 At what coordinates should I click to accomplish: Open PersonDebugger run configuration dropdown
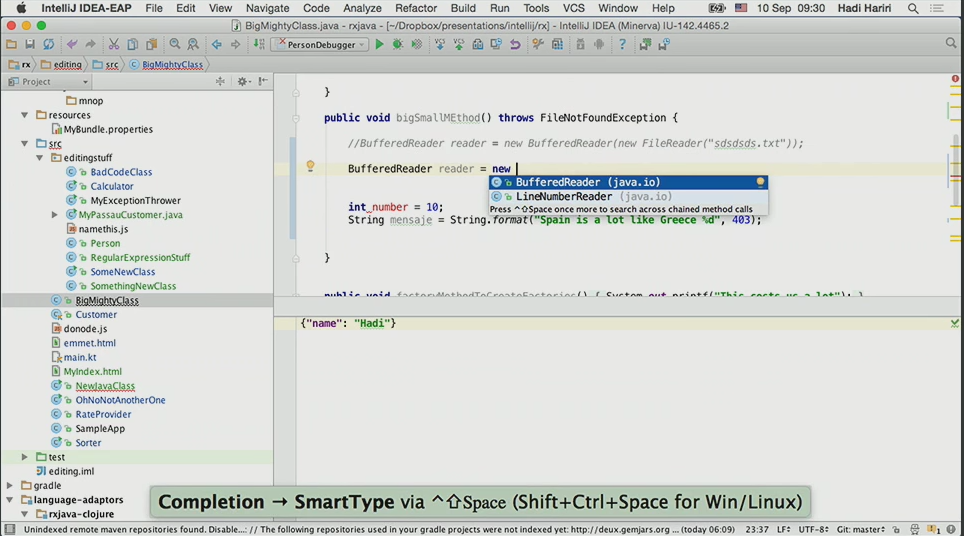tap(320, 44)
